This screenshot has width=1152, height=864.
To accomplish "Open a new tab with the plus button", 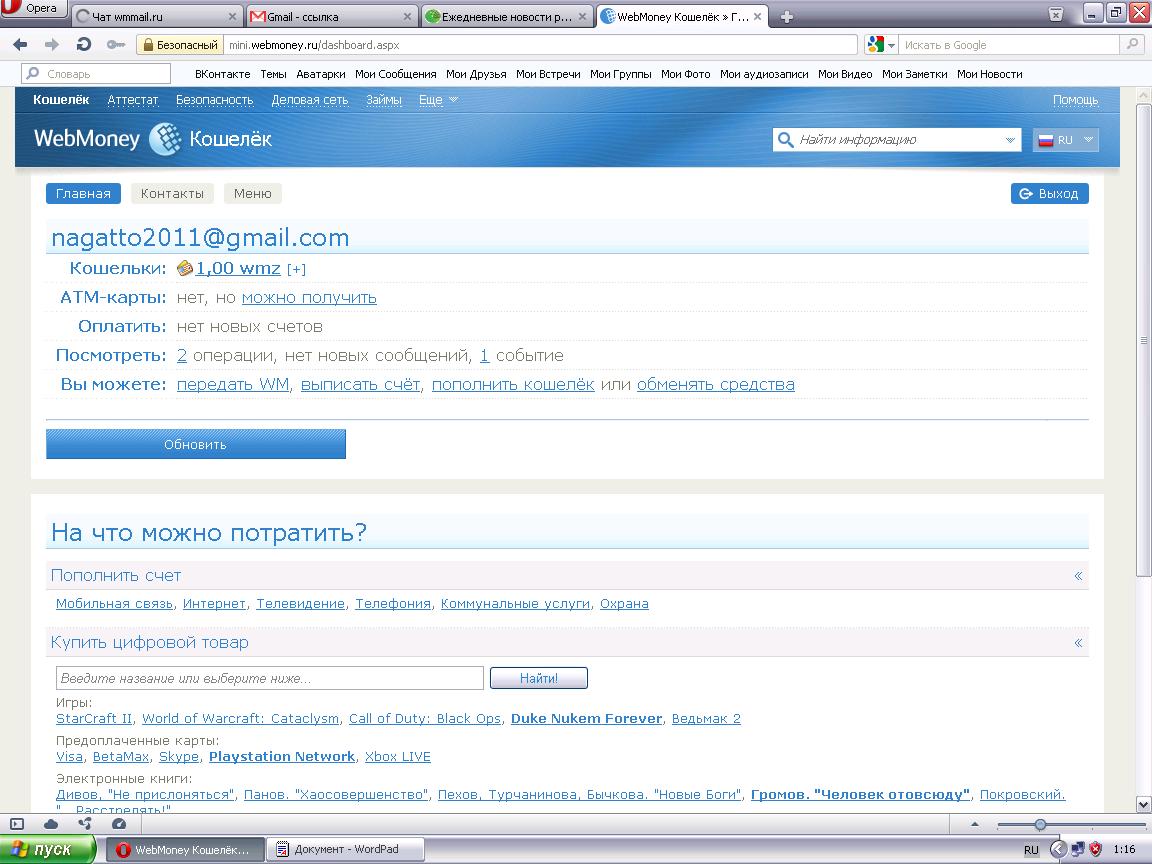I will tap(786, 16).
